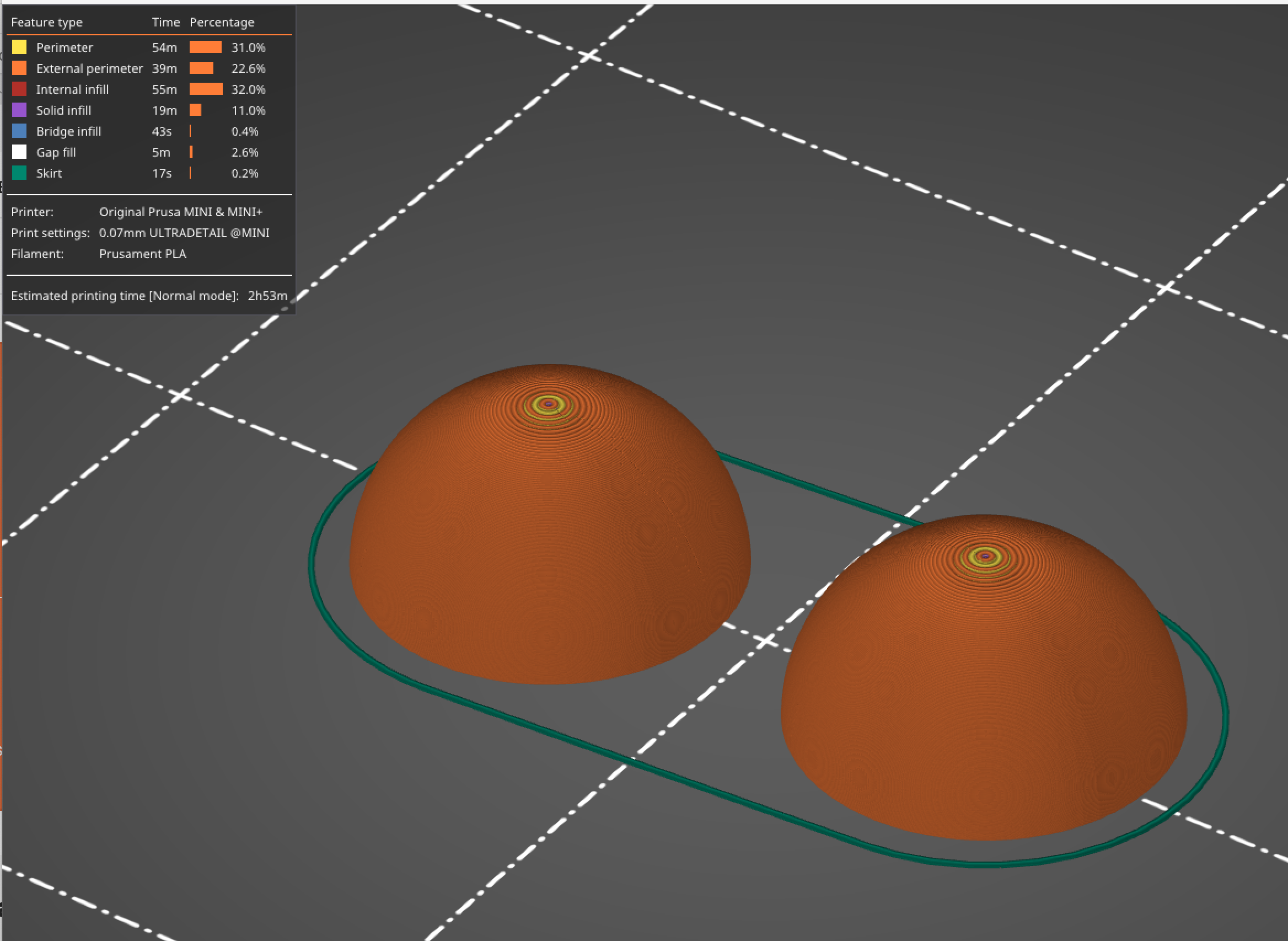Click the Time column header
Image resolution: width=1288 pixels, height=941 pixels.
166,22
